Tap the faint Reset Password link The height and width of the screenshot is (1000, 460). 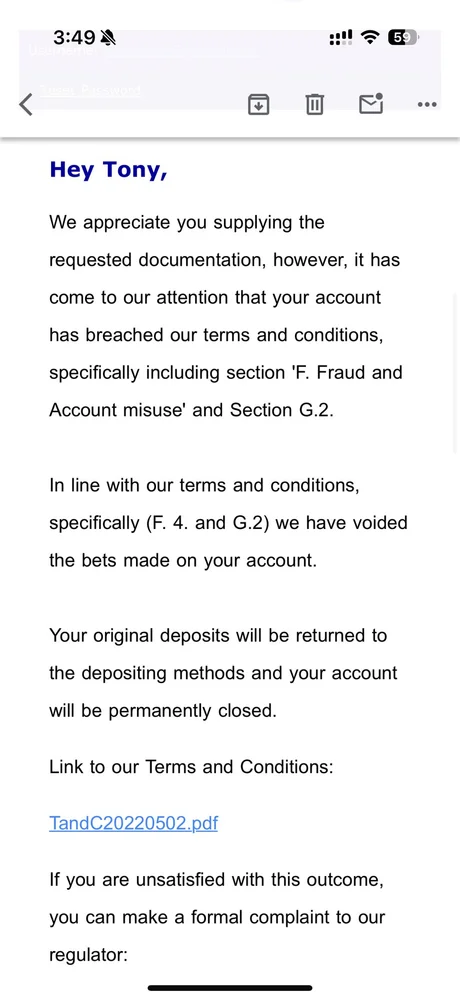(x=89, y=90)
